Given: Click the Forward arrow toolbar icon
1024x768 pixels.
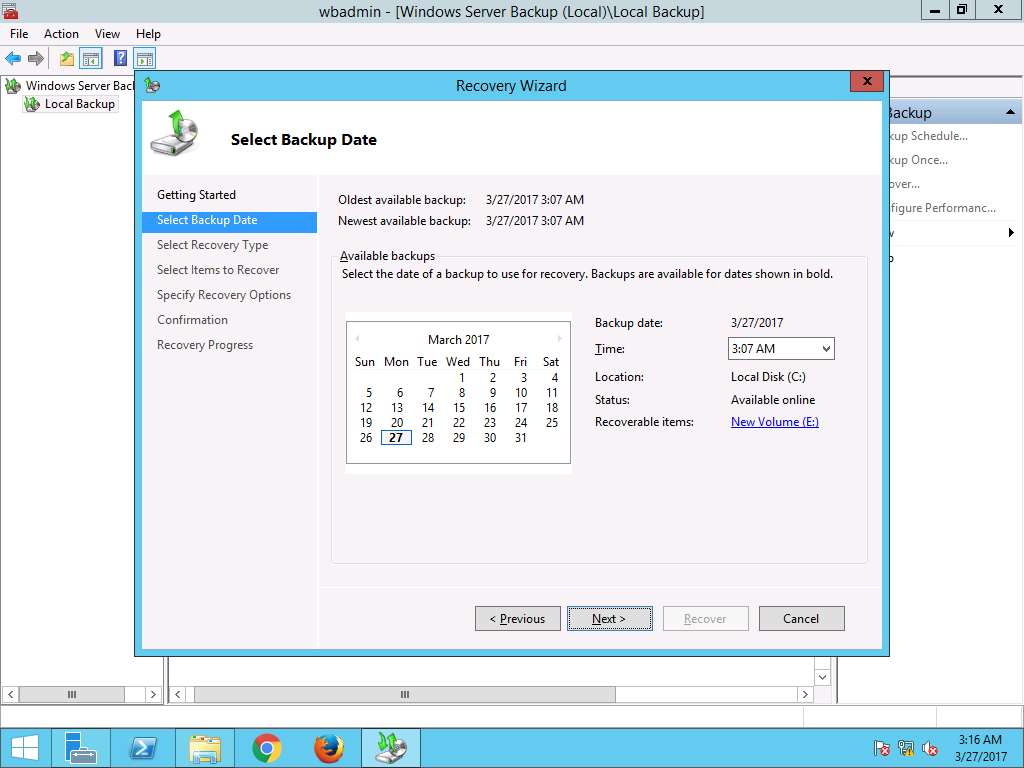Looking at the screenshot, I should pos(36,59).
